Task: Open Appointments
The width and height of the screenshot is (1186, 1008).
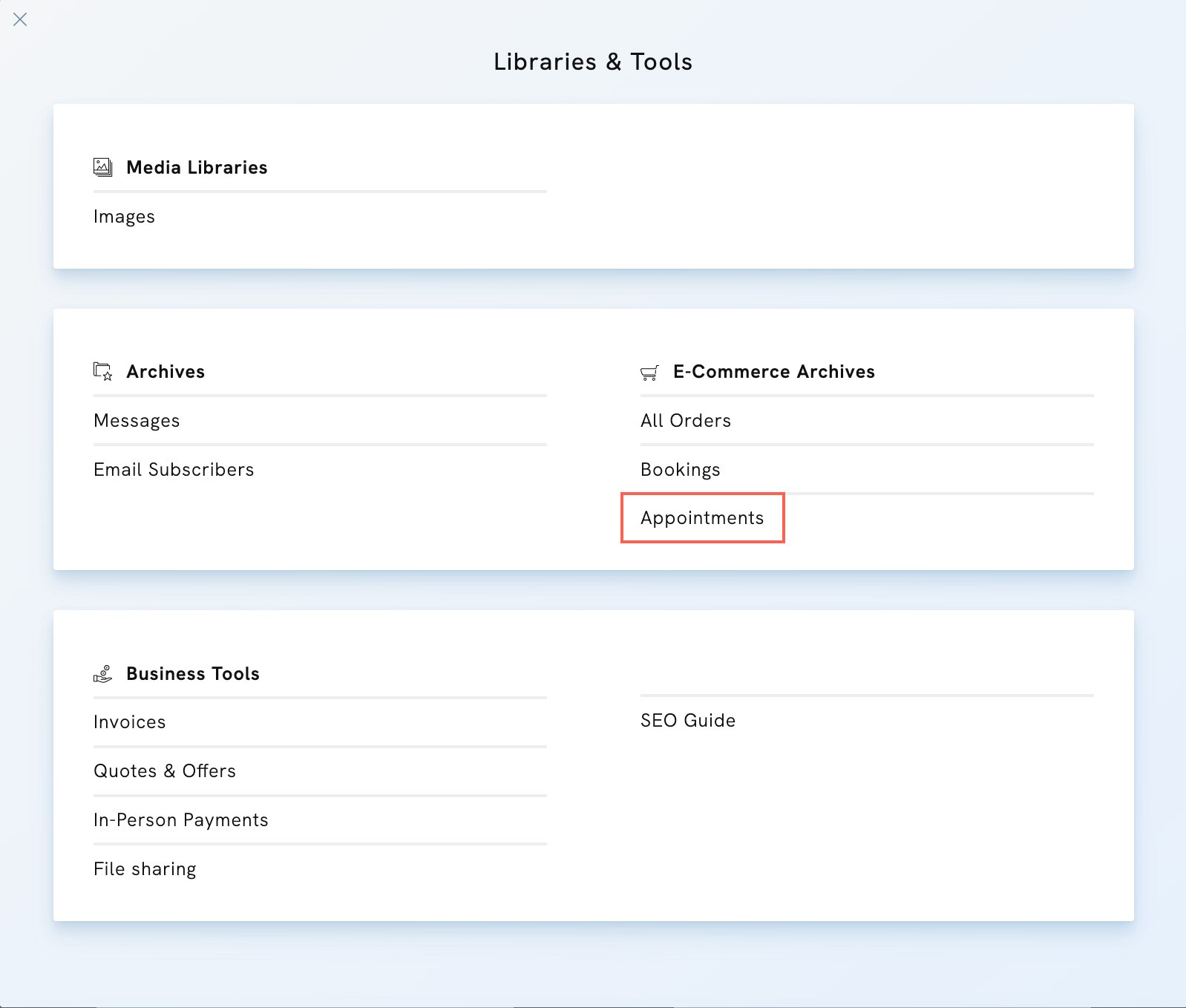Action: pyautogui.click(x=702, y=518)
